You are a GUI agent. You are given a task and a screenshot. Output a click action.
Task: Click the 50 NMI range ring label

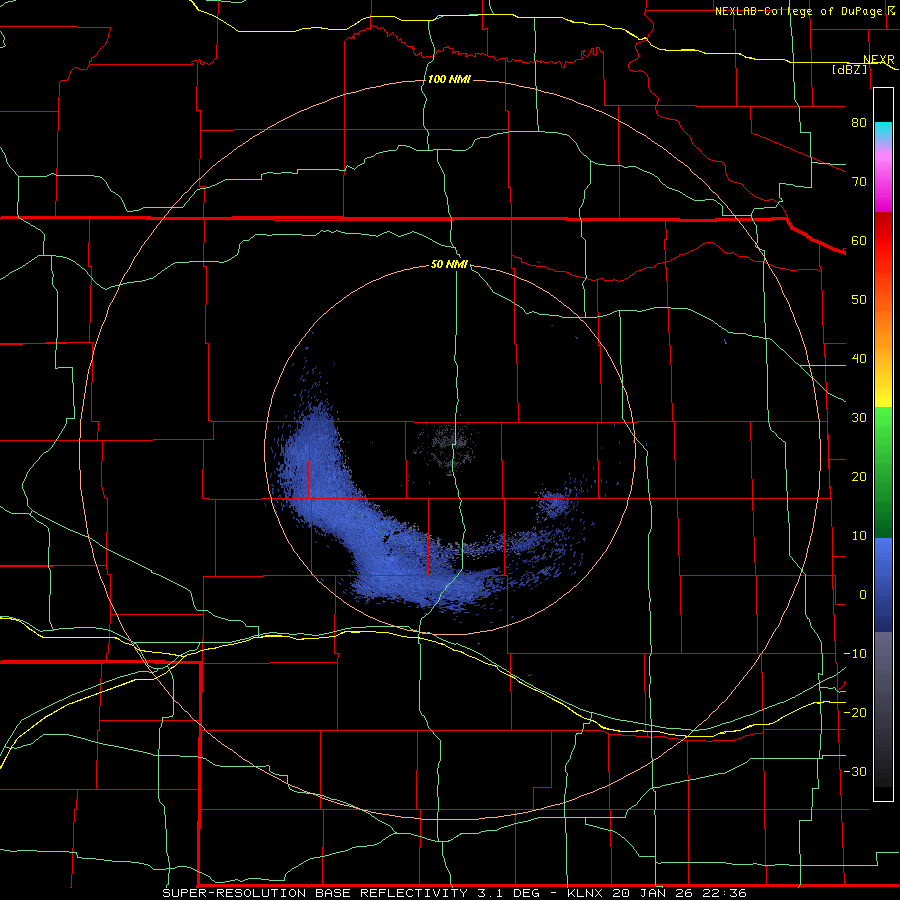point(449,265)
